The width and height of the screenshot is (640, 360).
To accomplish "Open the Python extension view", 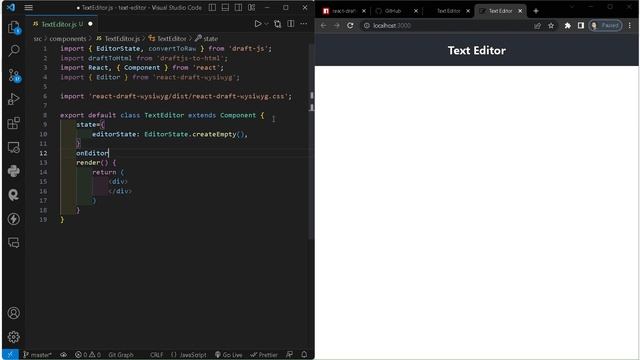I will (14, 171).
